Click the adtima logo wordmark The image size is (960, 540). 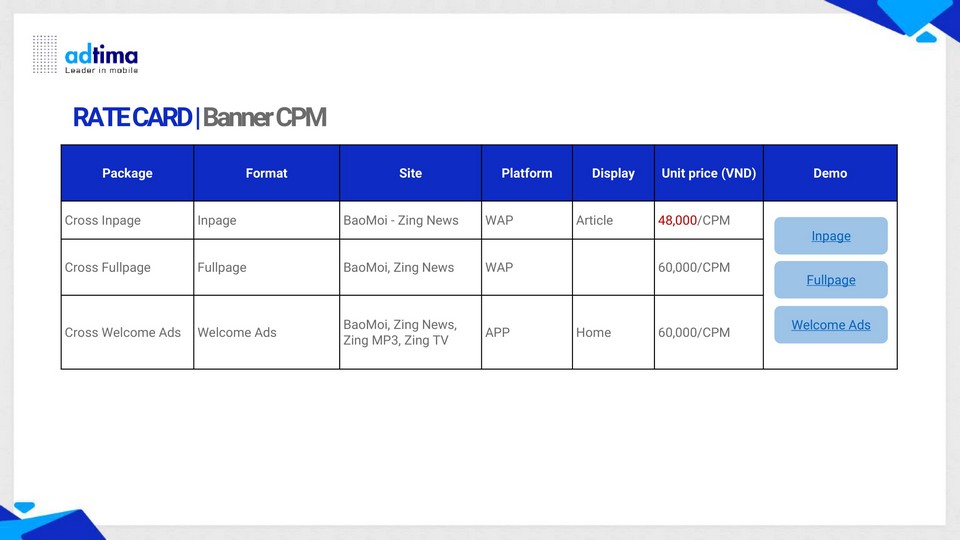pyautogui.click(x=101, y=55)
